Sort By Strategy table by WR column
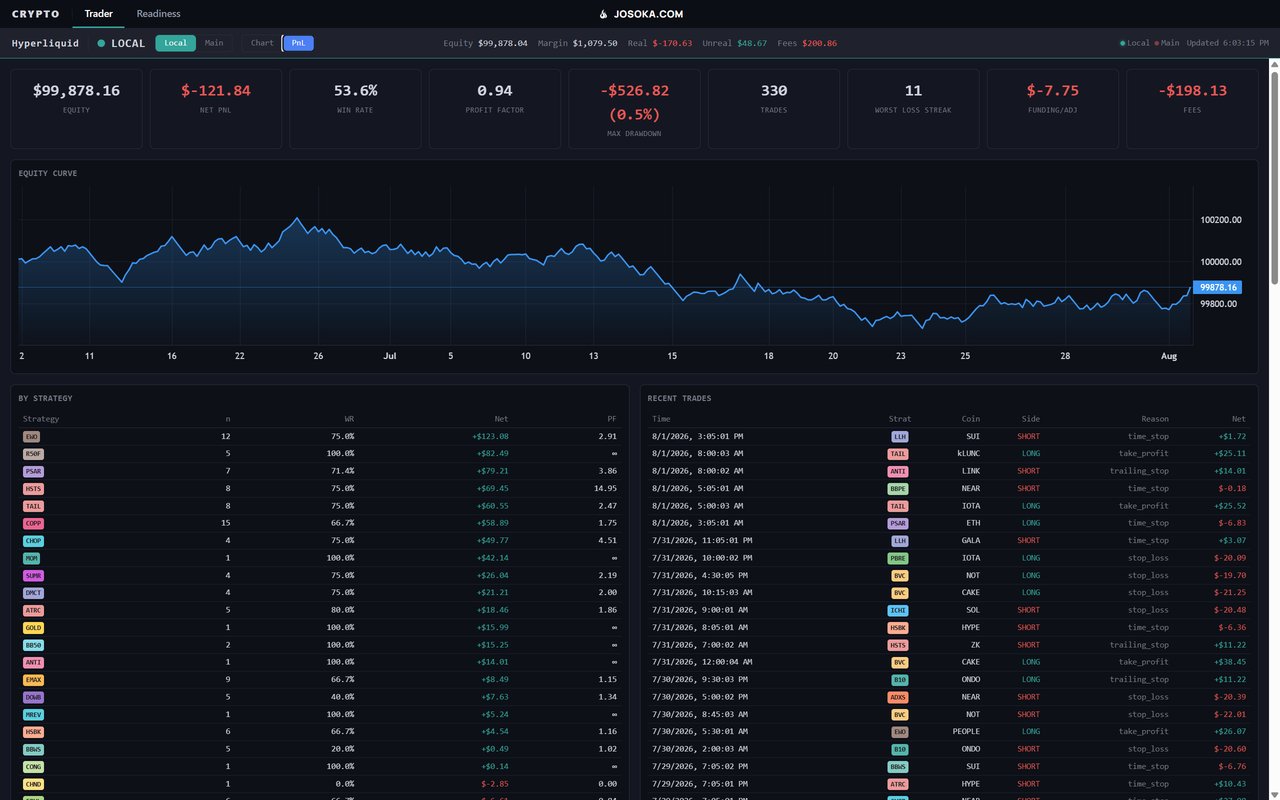This screenshot has width=1280, height=800. [349, 419]
